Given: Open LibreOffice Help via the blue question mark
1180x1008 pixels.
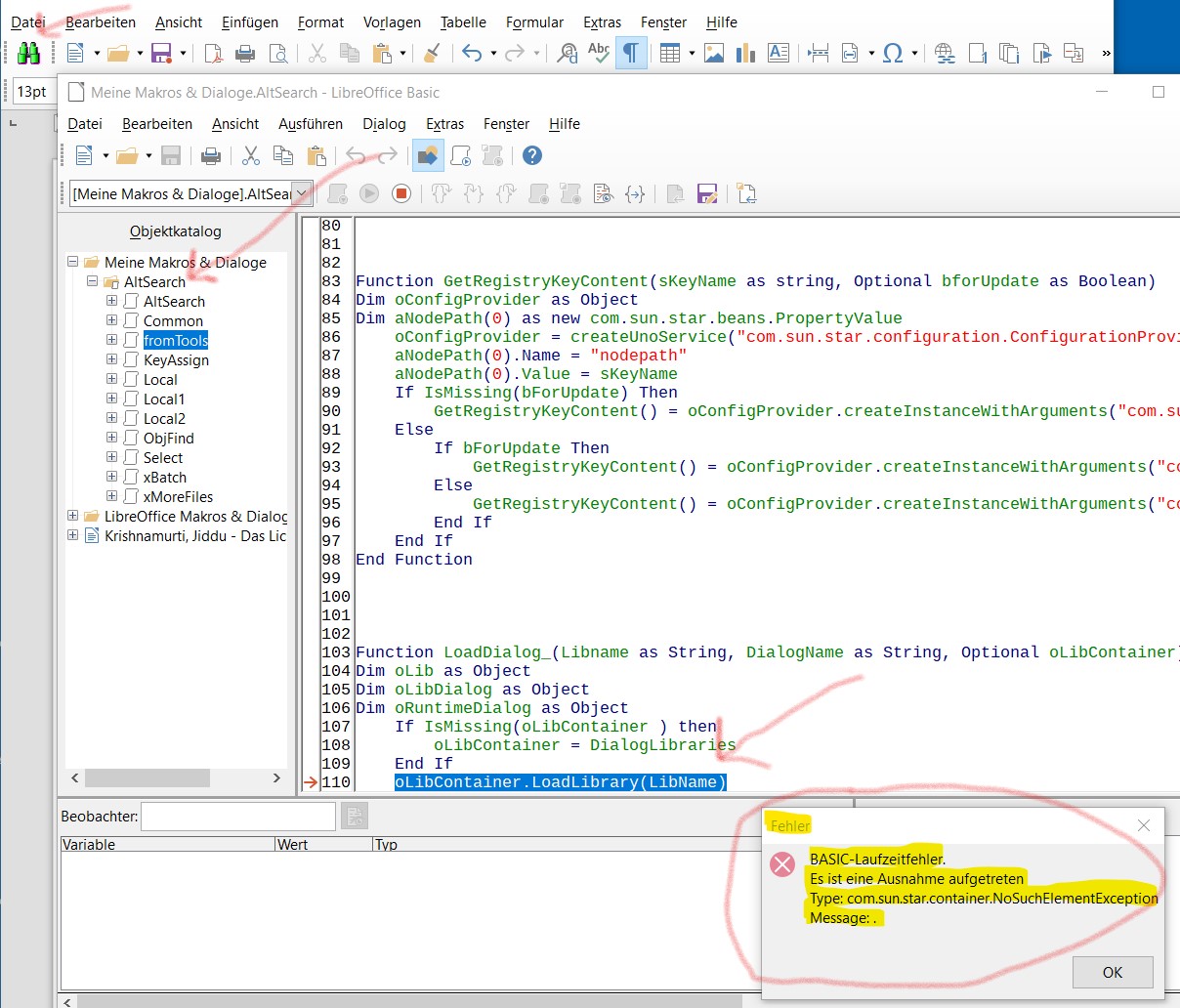Looking at the screenshot, I should point(532,155).
